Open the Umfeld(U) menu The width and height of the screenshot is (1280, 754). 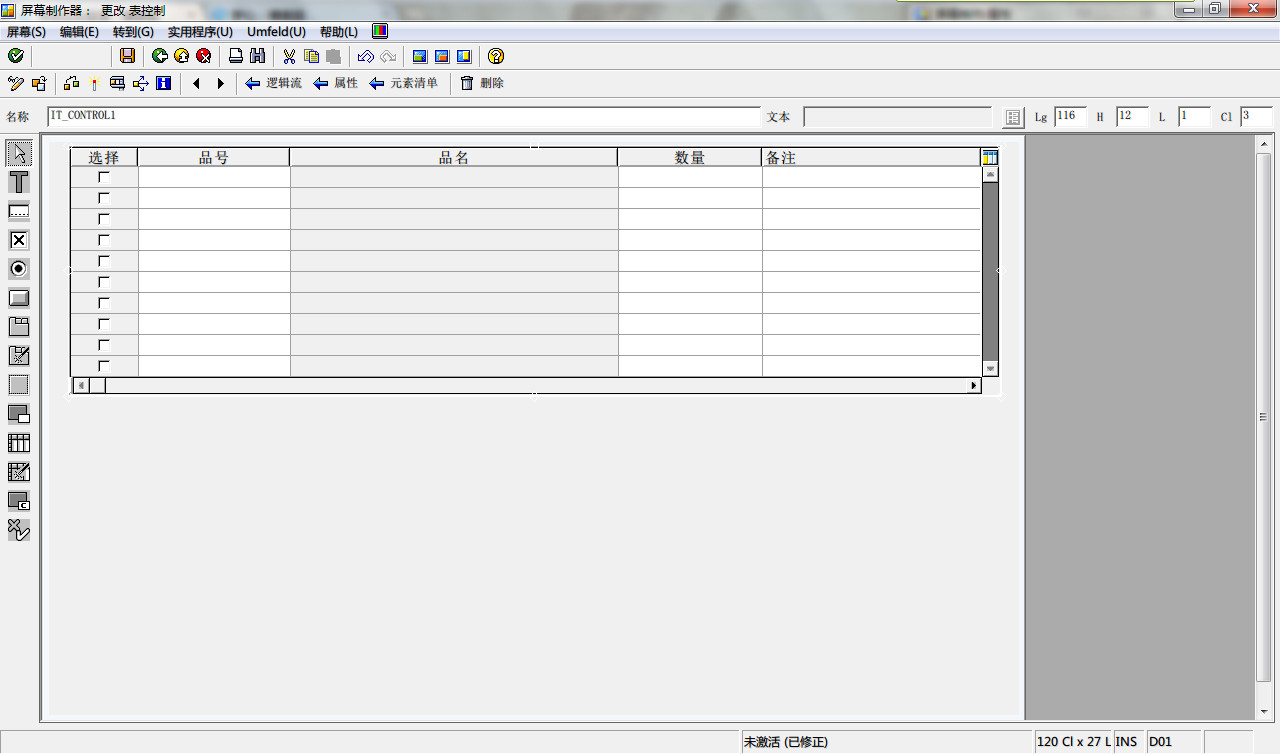pos(276,32)
